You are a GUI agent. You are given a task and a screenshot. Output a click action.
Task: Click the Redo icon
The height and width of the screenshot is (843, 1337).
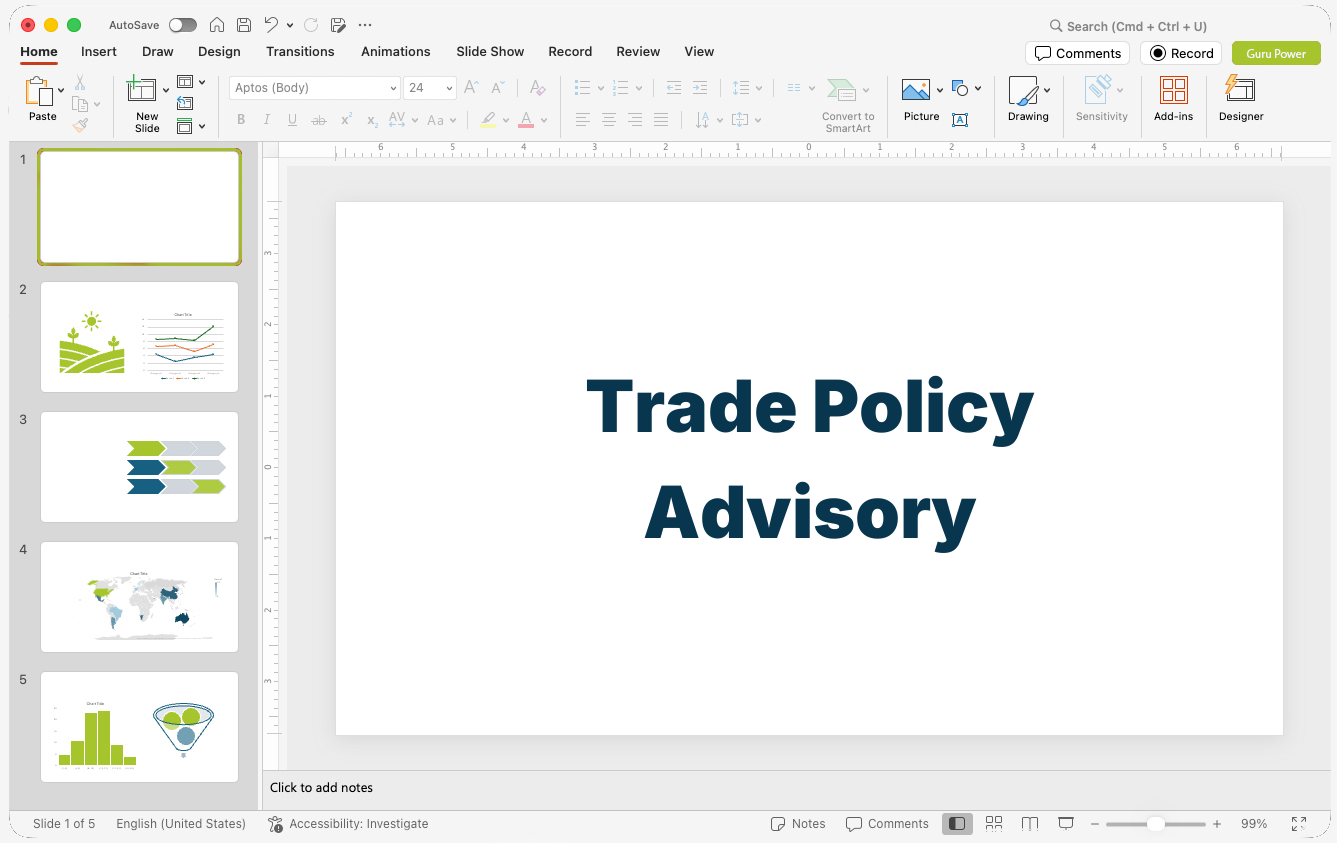[x=311, y=25]
